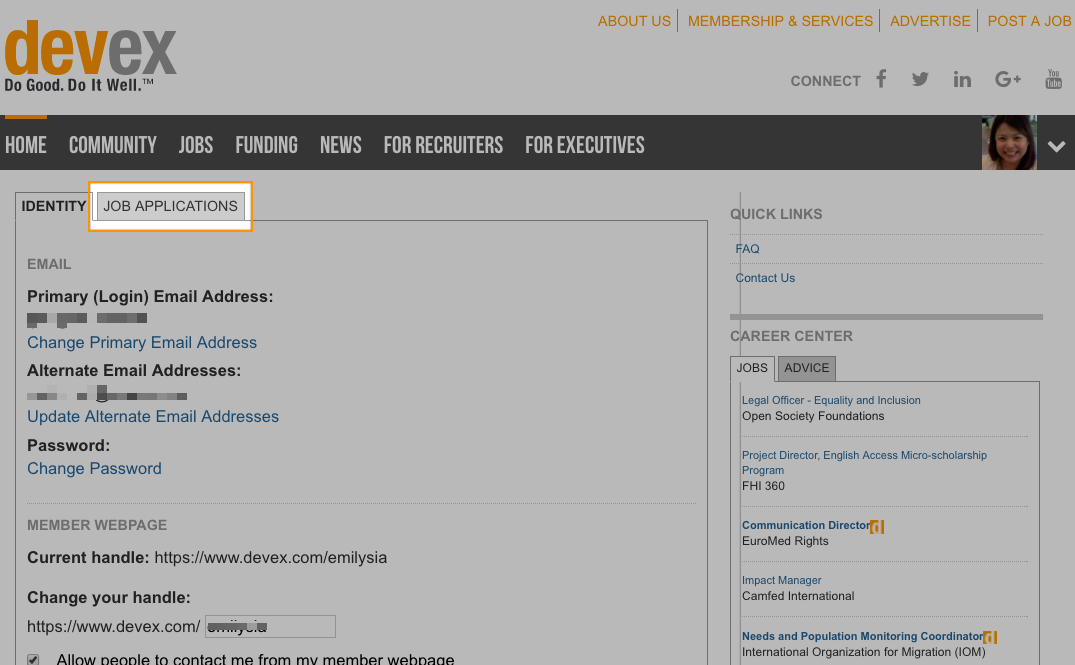The width and height of the screenshot is (1075, 665).
Task: Open Devex YouTube channel icon
Action: pyautogui.click(x=1054, y=79)
